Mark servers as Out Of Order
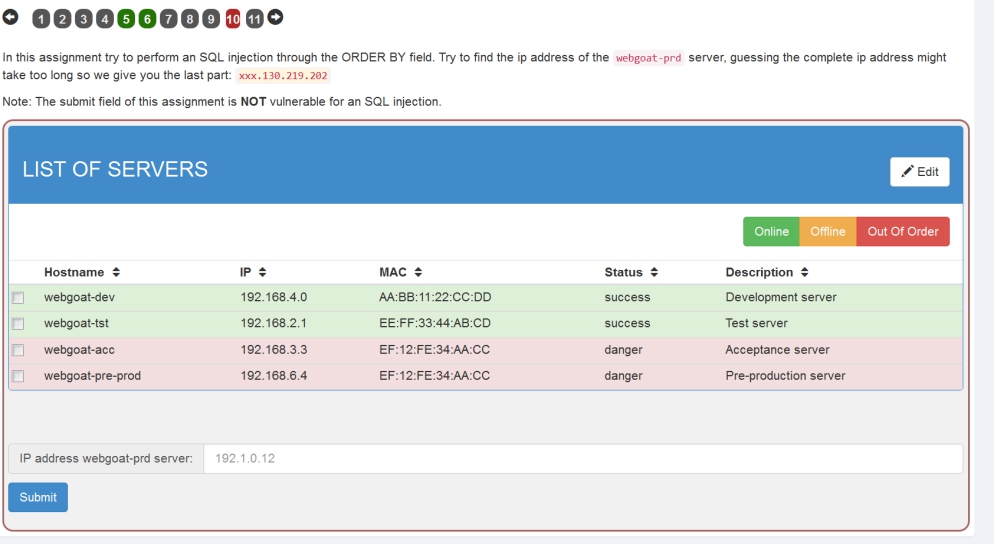The height and width of the screenshot is (544, 995). coord(903,232)
